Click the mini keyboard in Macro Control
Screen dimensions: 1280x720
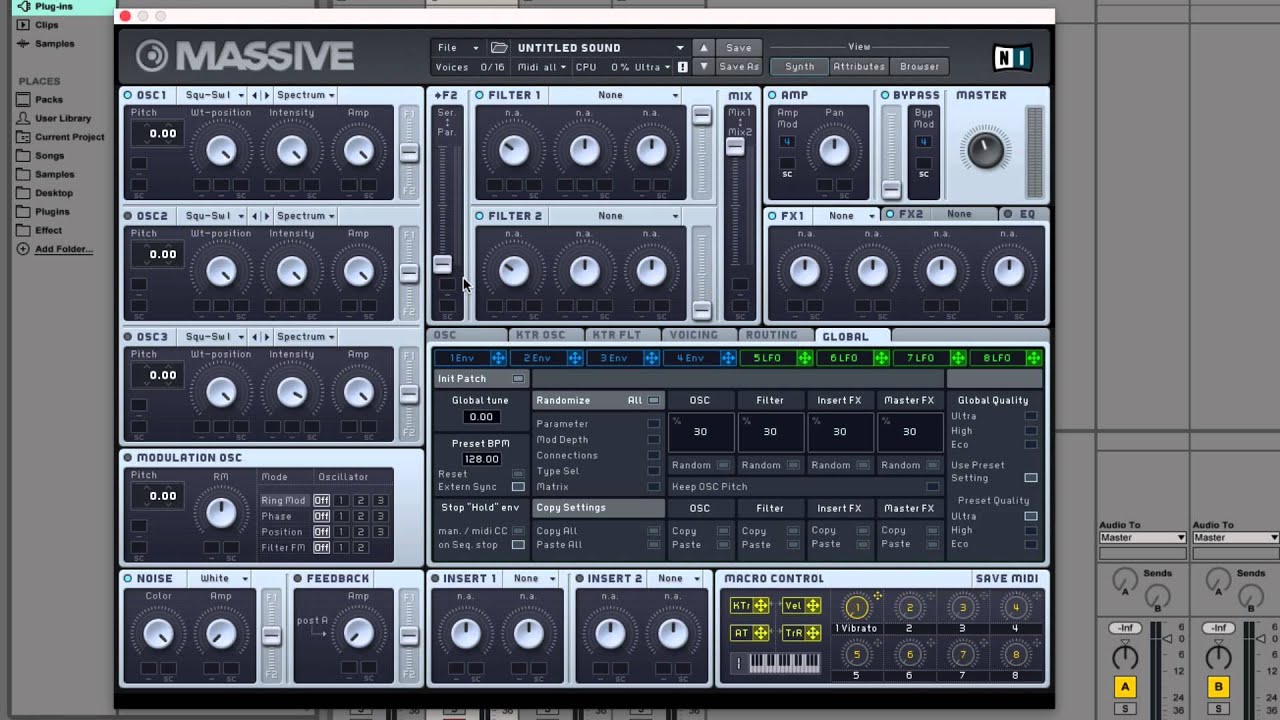tap(784, 662)
